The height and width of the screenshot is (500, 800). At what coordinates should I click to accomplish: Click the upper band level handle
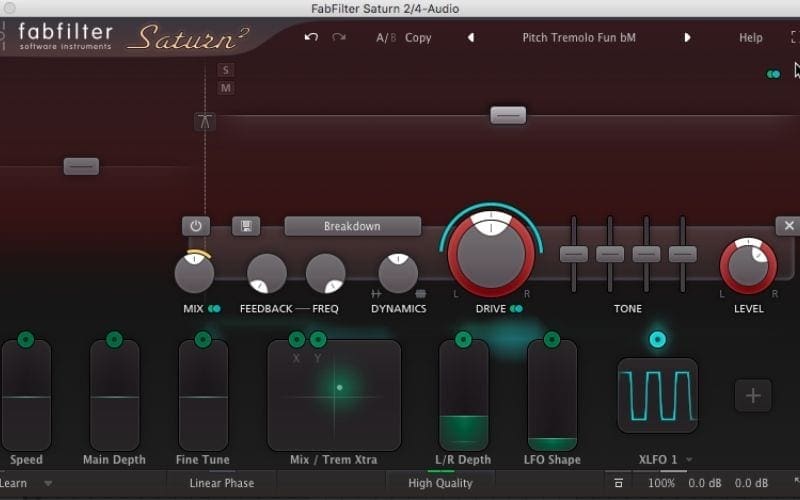pyautogui.click(x=508, y=115)
